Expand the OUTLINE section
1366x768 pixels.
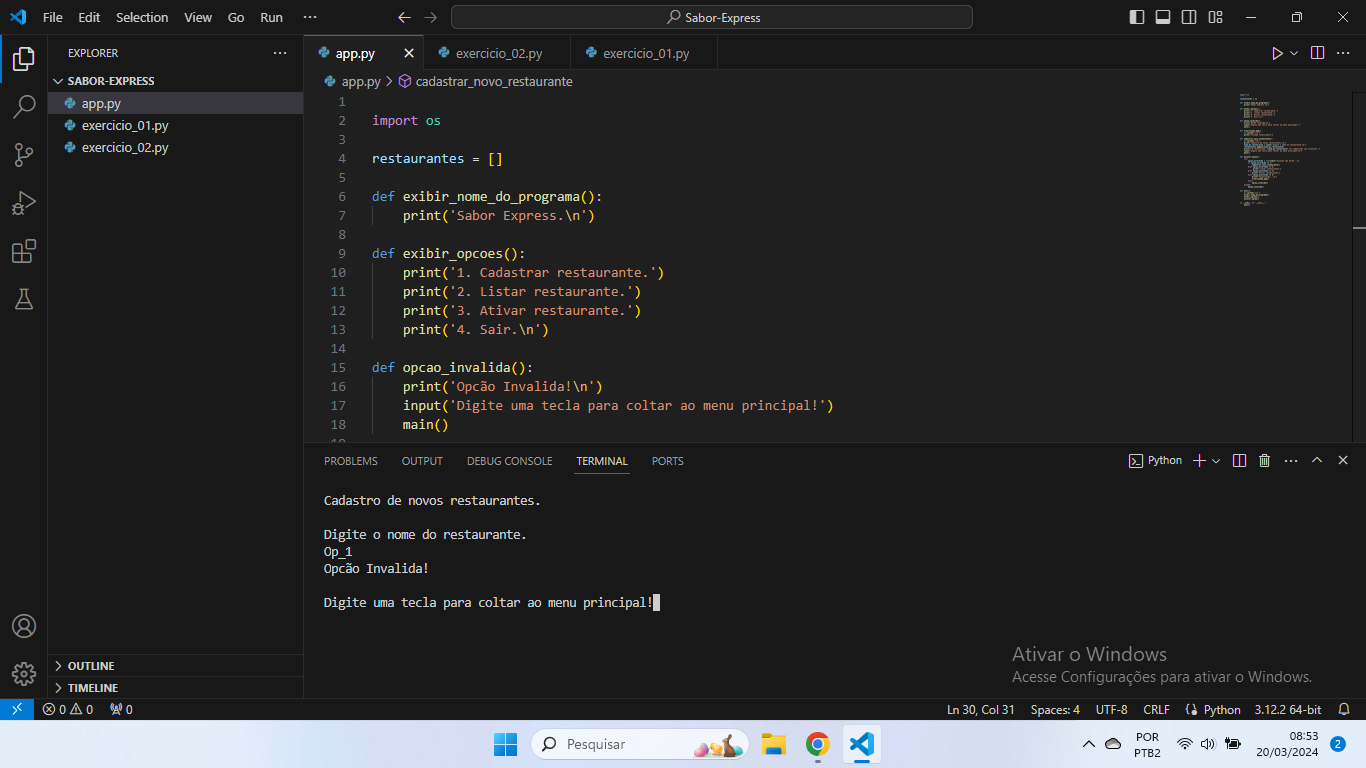coord(175,666)
